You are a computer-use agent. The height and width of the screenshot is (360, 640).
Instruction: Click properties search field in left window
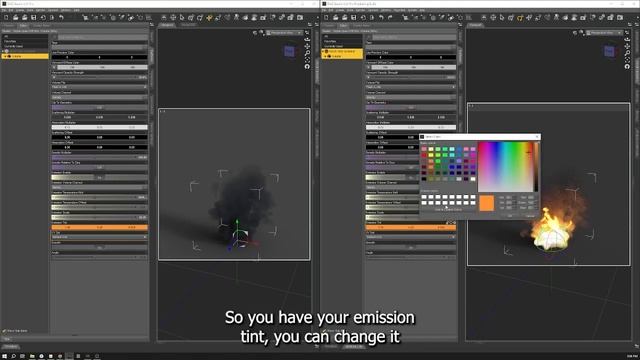[x=102, y=37]
